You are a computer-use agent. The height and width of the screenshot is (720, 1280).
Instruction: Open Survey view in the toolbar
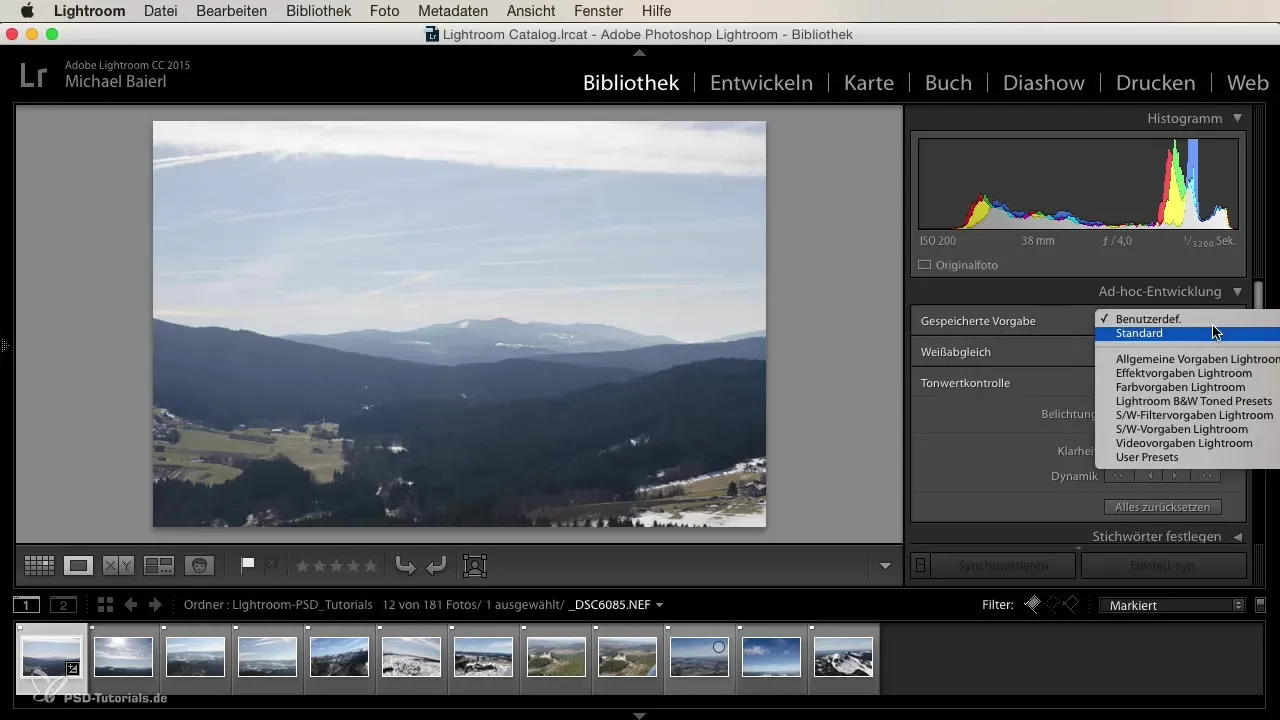[159, 566]
